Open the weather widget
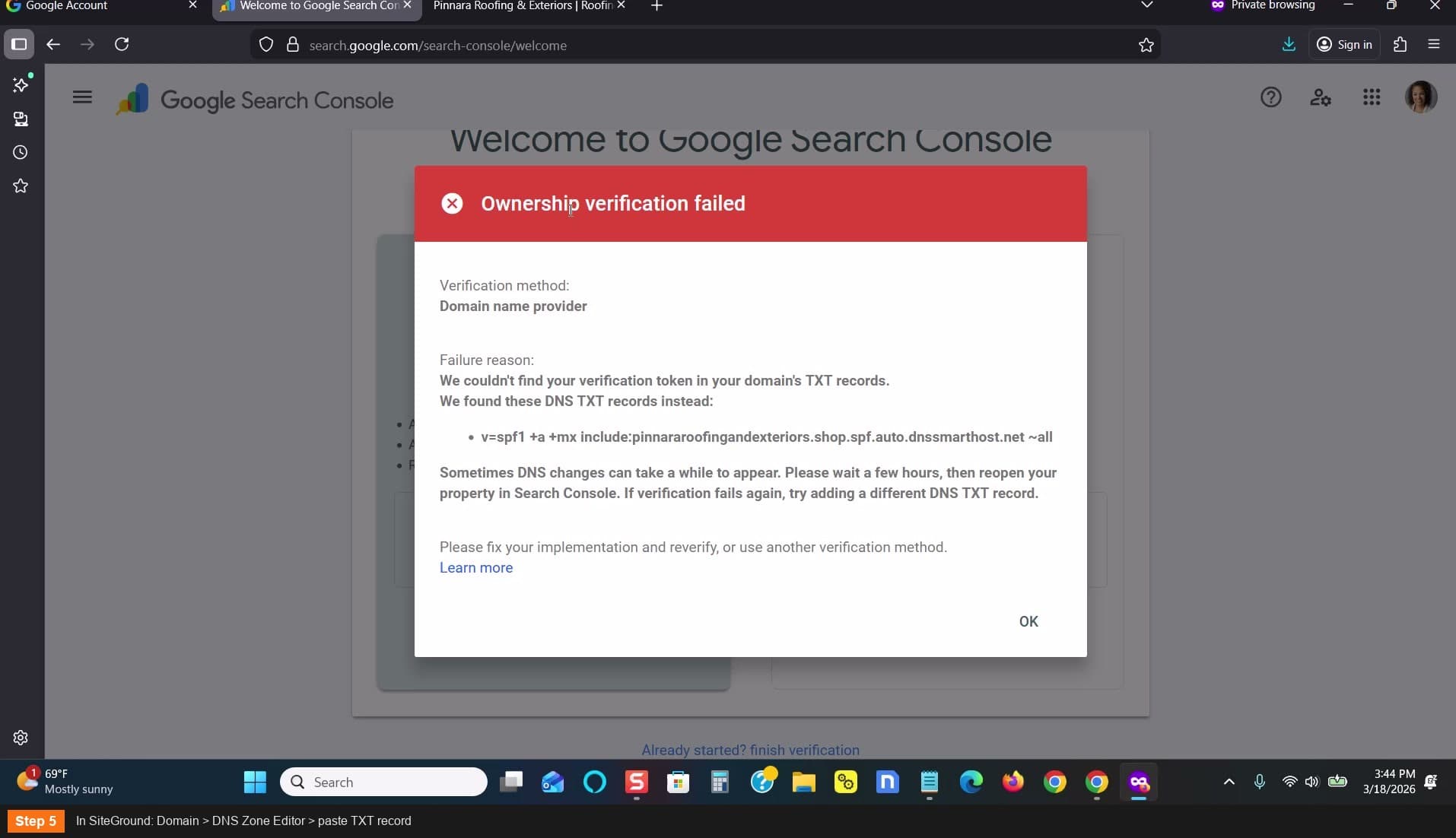 [x=65, y=782]
